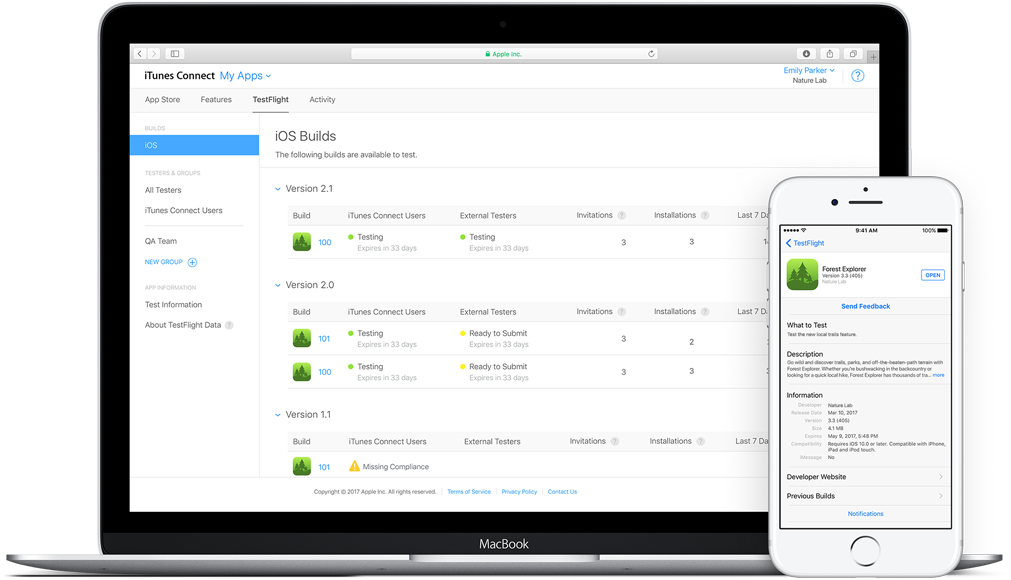Open About TestFlight Data in sidebar
This screenshot has height=580, width=1011.
(x=183, y=325)
